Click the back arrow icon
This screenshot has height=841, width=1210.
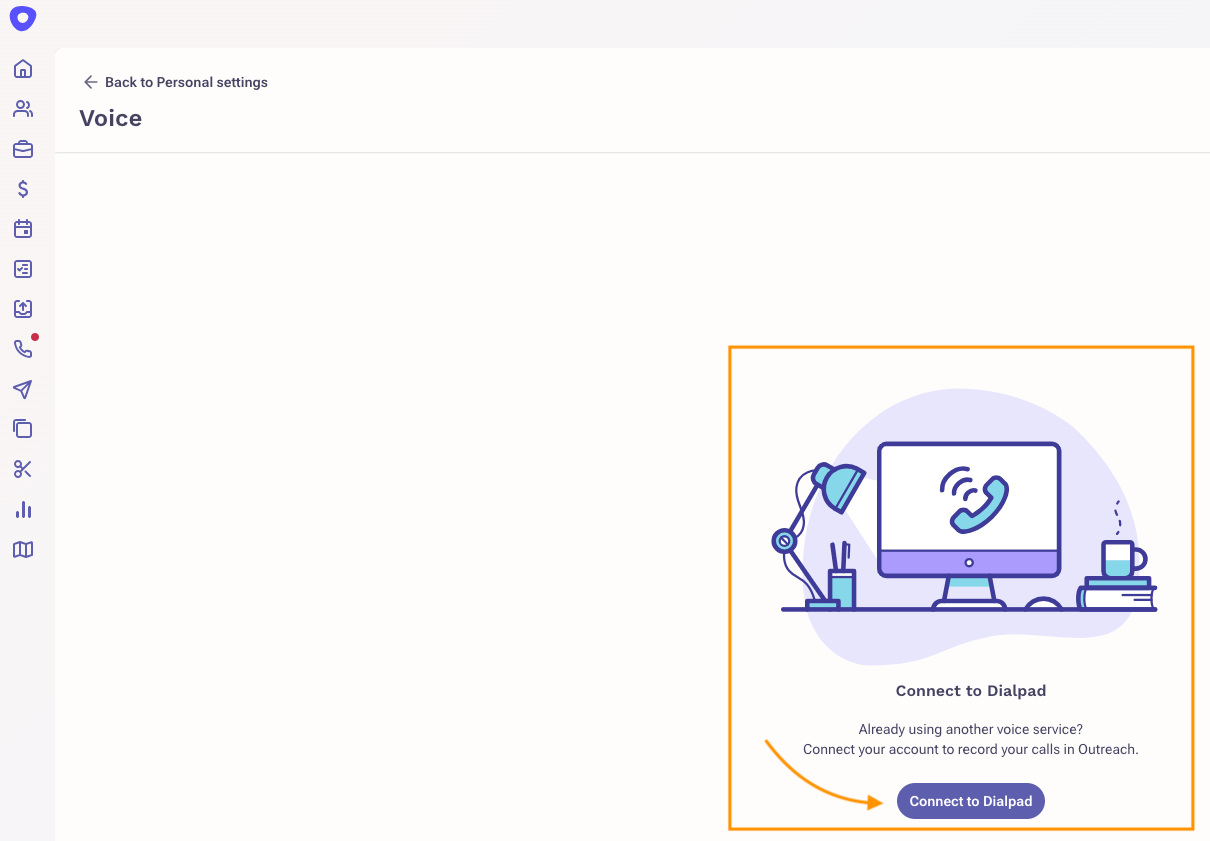90,82
